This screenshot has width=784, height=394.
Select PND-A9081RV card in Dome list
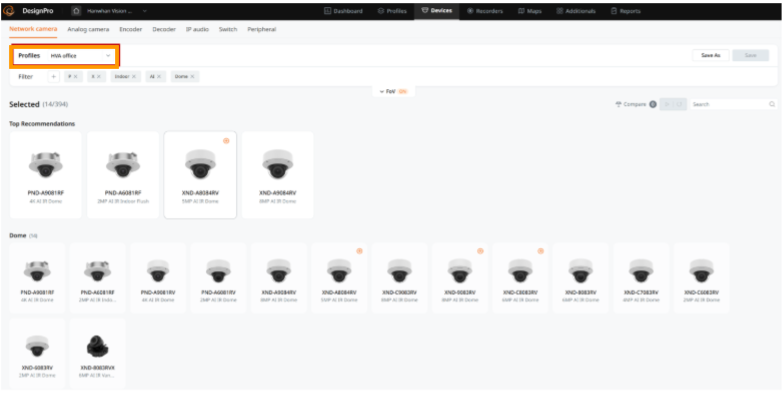coord(158,278)
